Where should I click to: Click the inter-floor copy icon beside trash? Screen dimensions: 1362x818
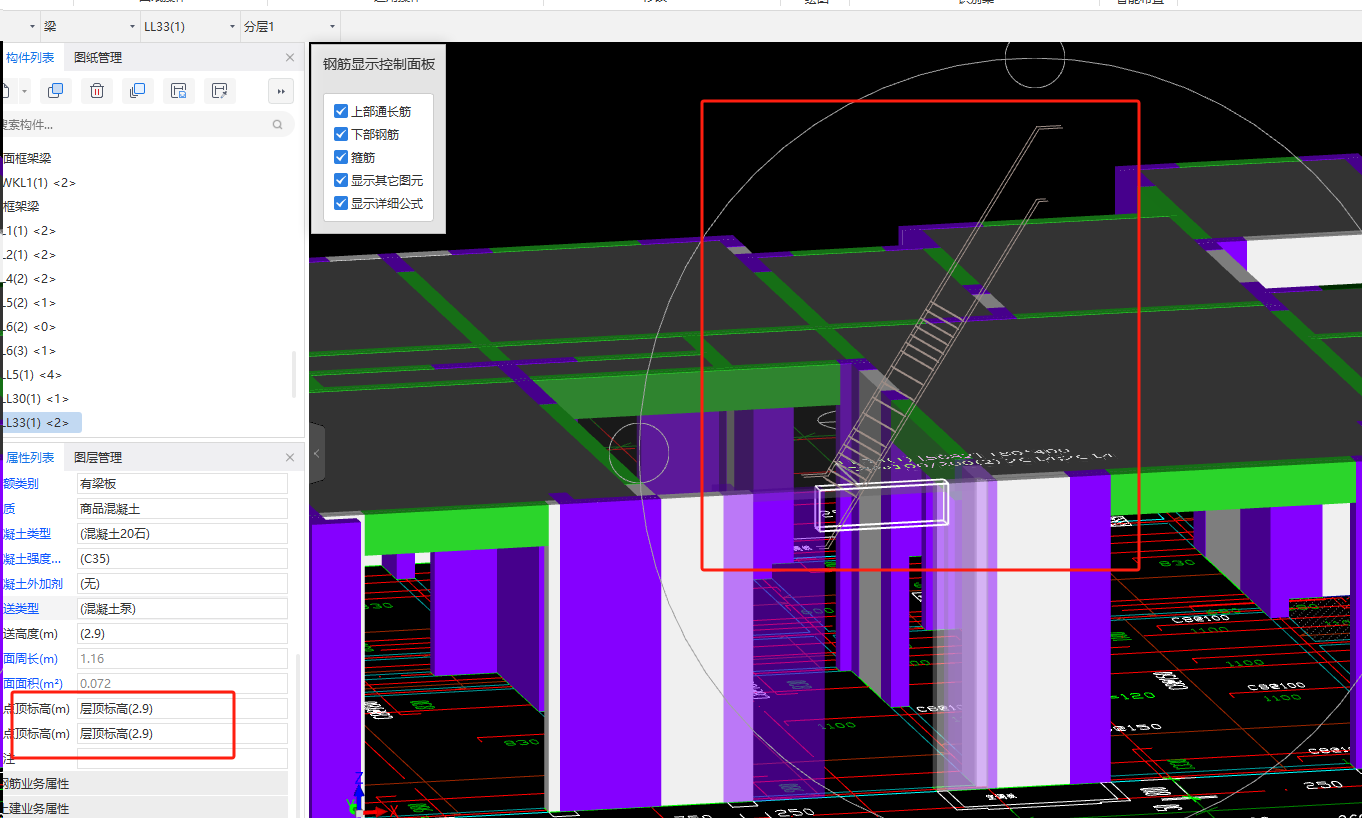(138, 91)
